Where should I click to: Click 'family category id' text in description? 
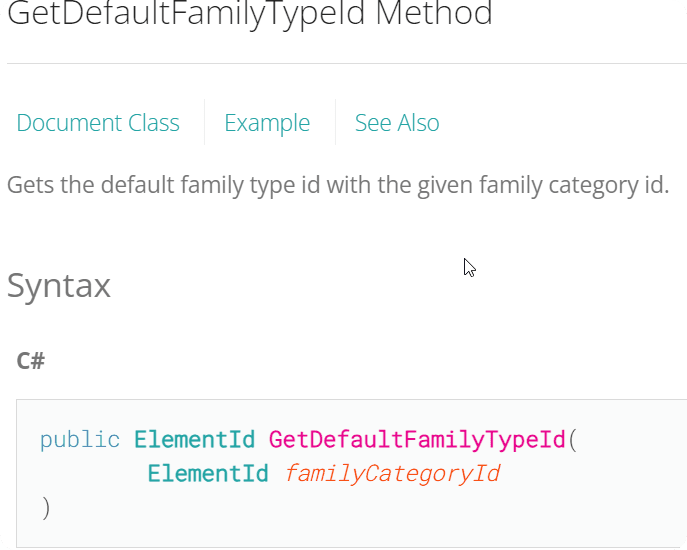(574, 185)
